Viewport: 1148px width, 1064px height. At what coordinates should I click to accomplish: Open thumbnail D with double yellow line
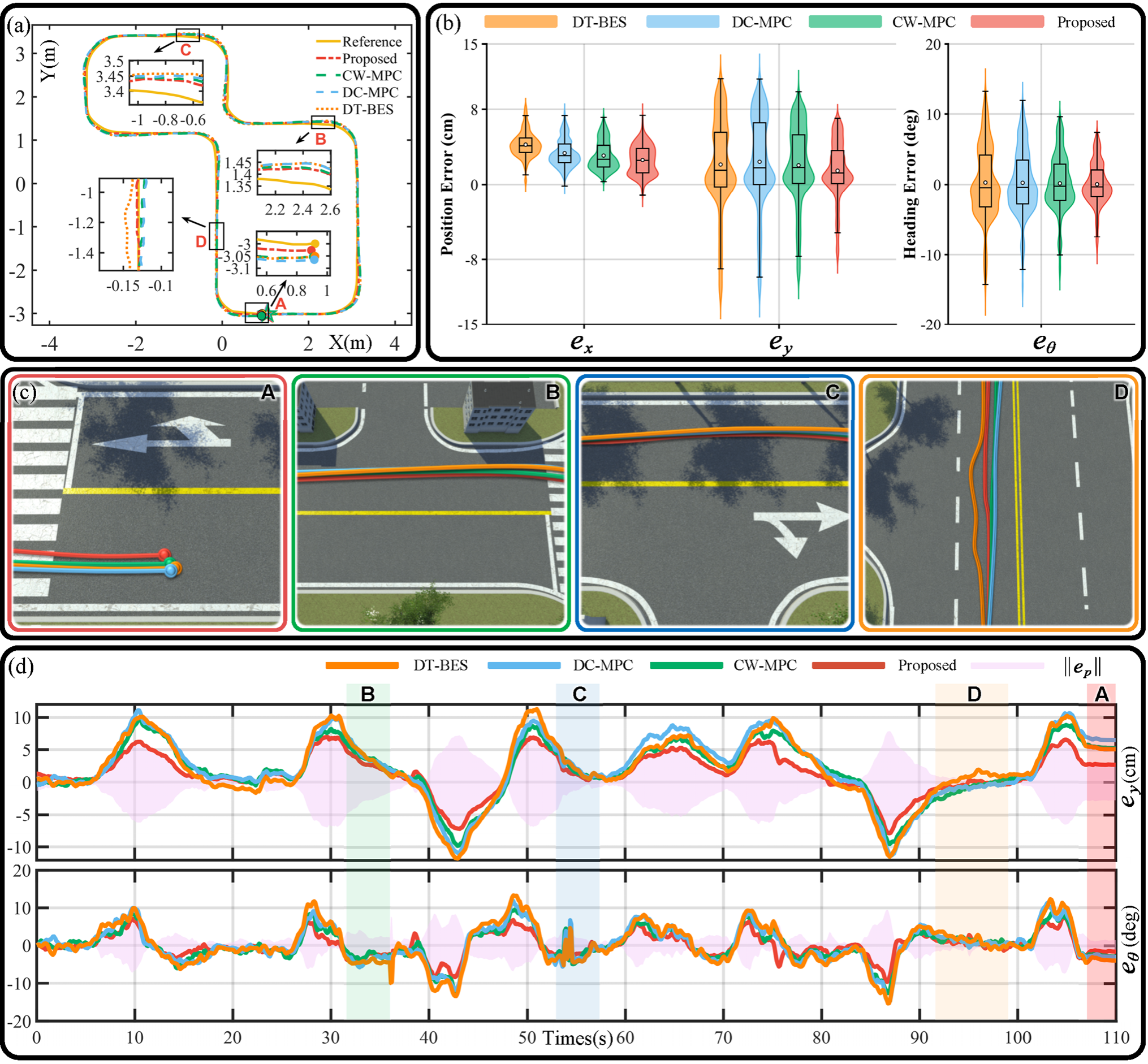[x=998, y=502]
